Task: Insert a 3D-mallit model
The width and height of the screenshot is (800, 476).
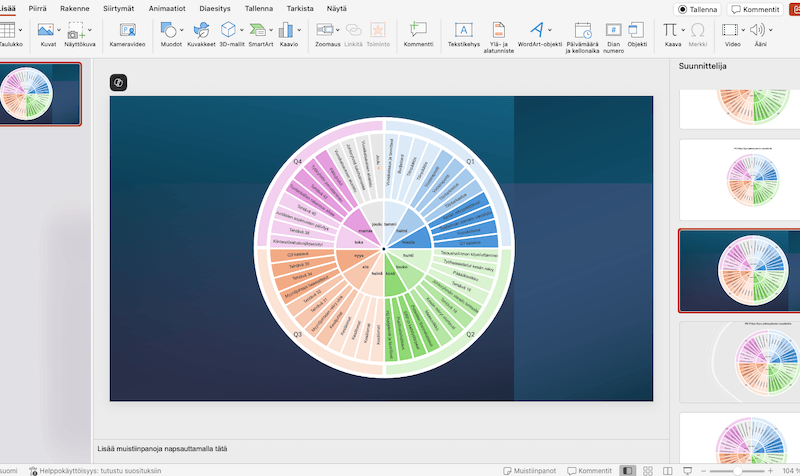Action: pos(229,31)
